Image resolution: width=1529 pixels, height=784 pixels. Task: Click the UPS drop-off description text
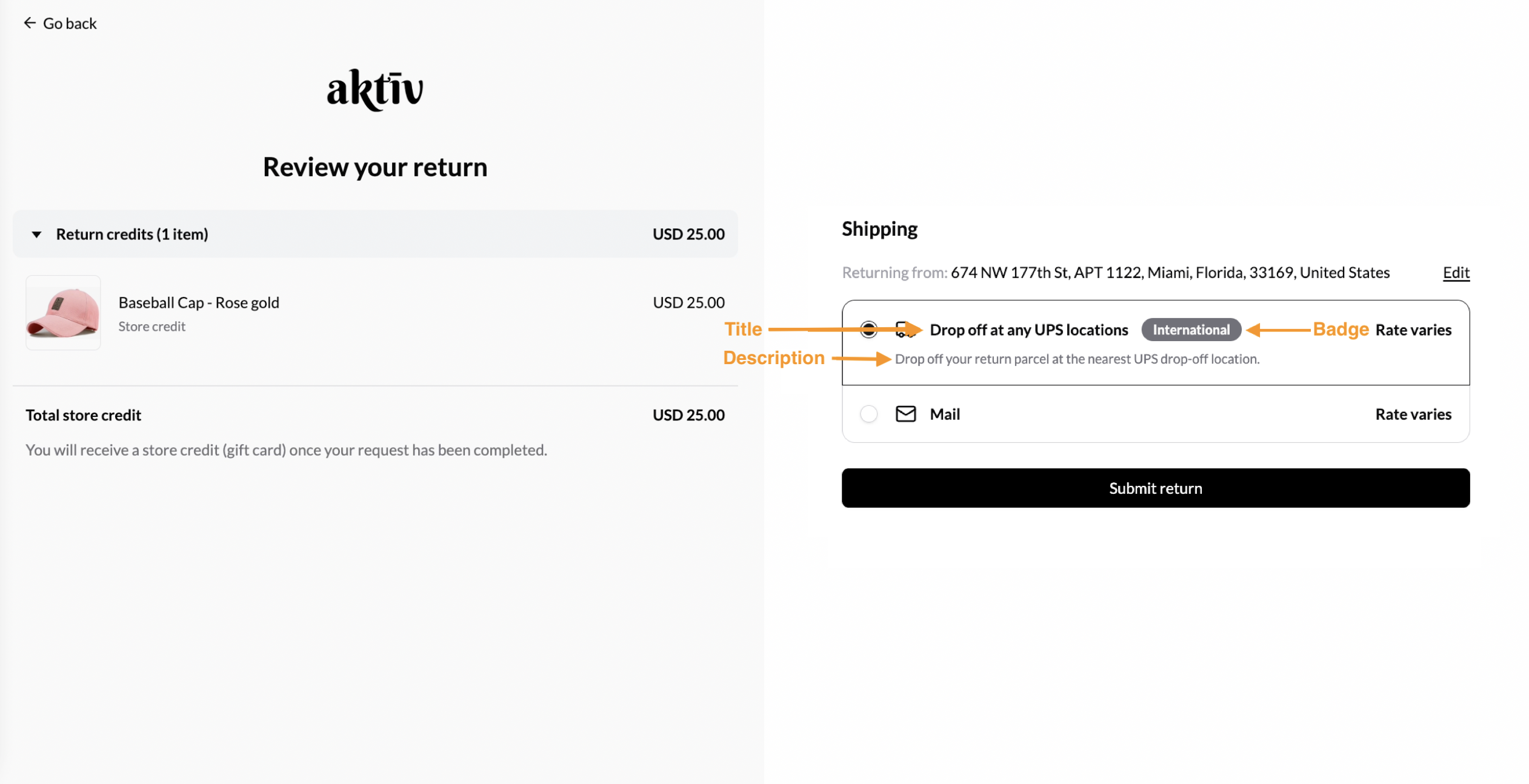[x=1077, y=359]
